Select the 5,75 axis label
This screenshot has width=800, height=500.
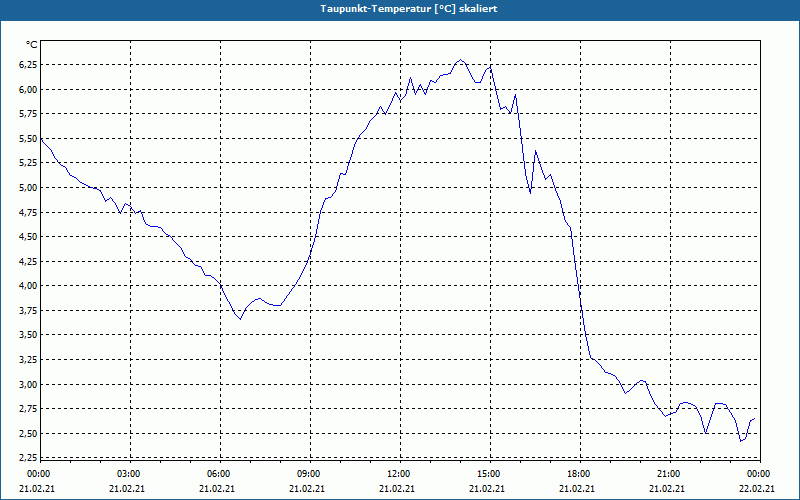(28, 114)
